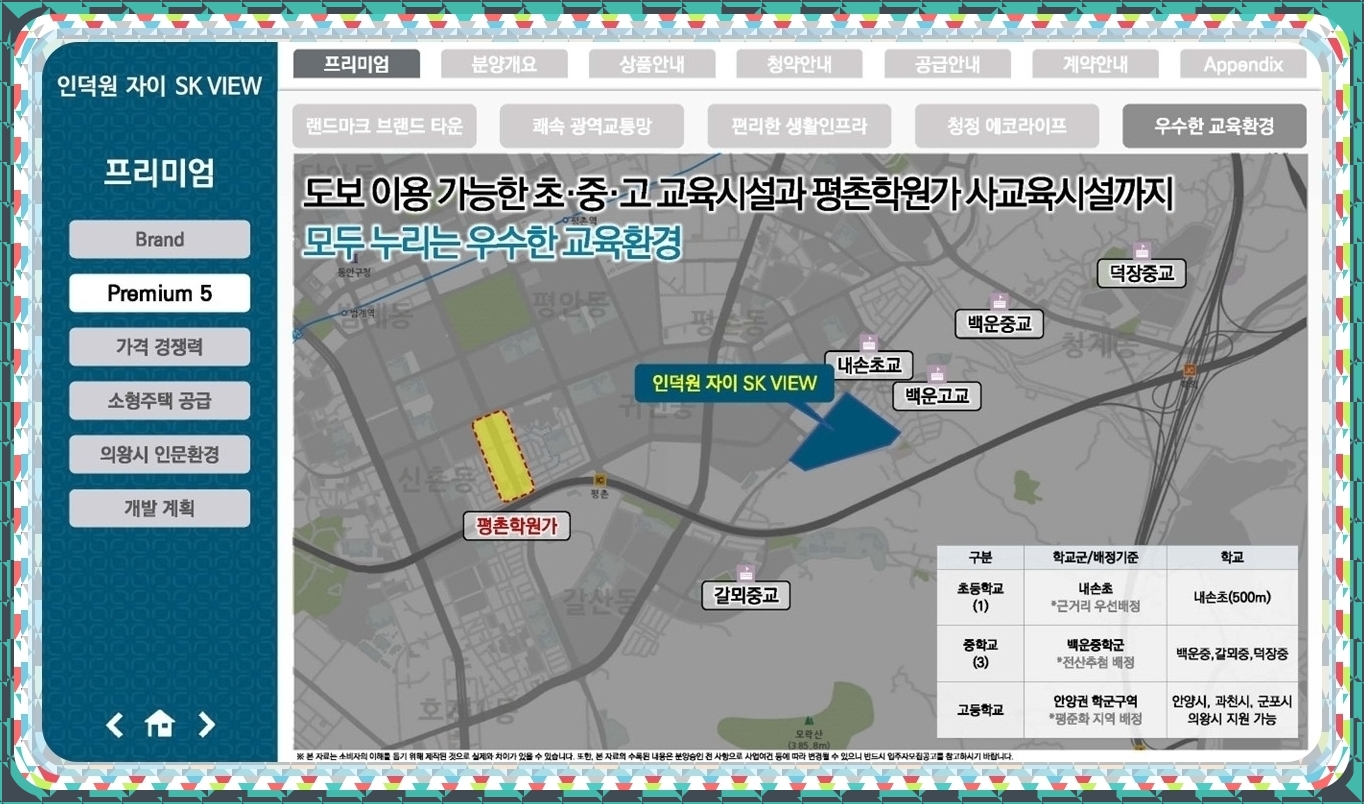
Task: Open the home icon in sidebar
Action: tap(160, 724)
